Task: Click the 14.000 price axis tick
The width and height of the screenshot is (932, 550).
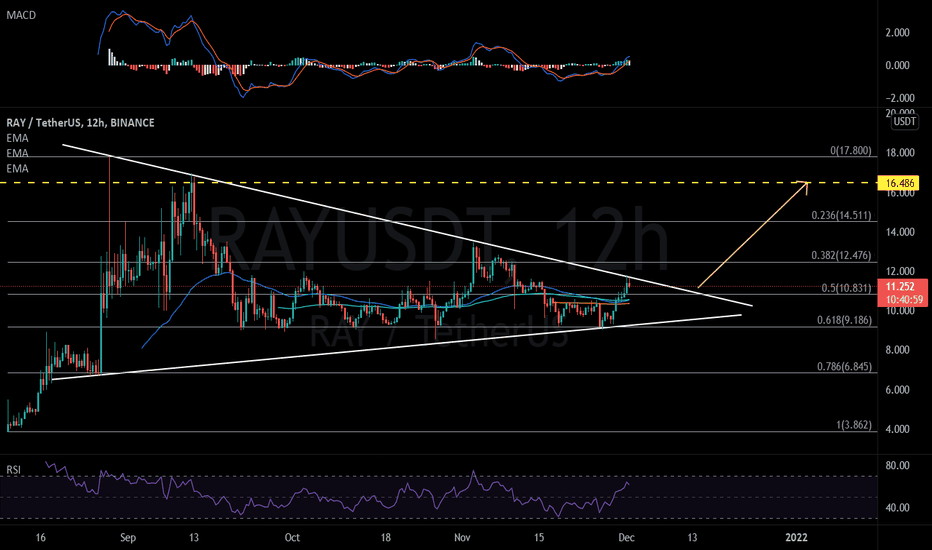Action: click(x=900, y=232)
